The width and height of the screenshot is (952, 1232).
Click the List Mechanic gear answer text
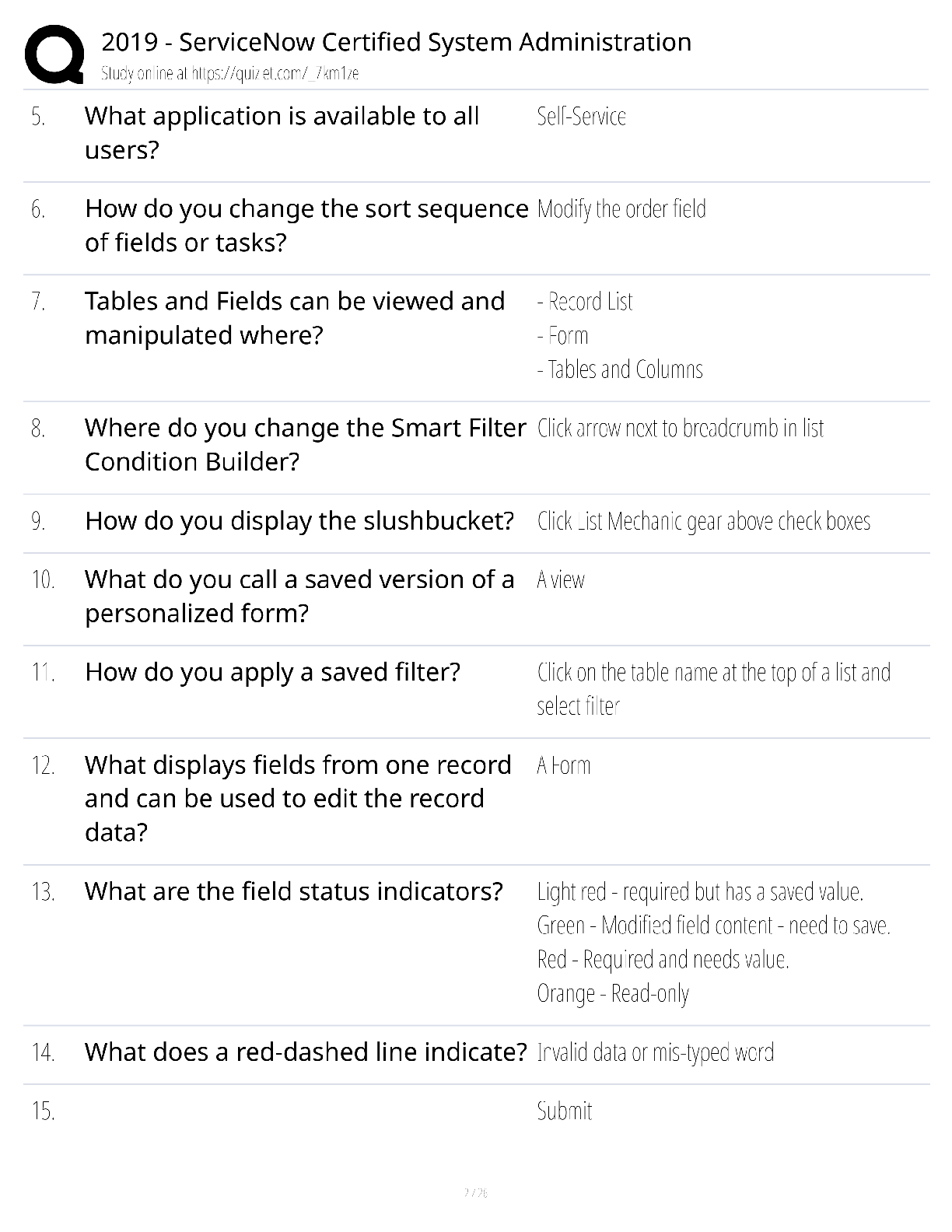tap(704, 521)
